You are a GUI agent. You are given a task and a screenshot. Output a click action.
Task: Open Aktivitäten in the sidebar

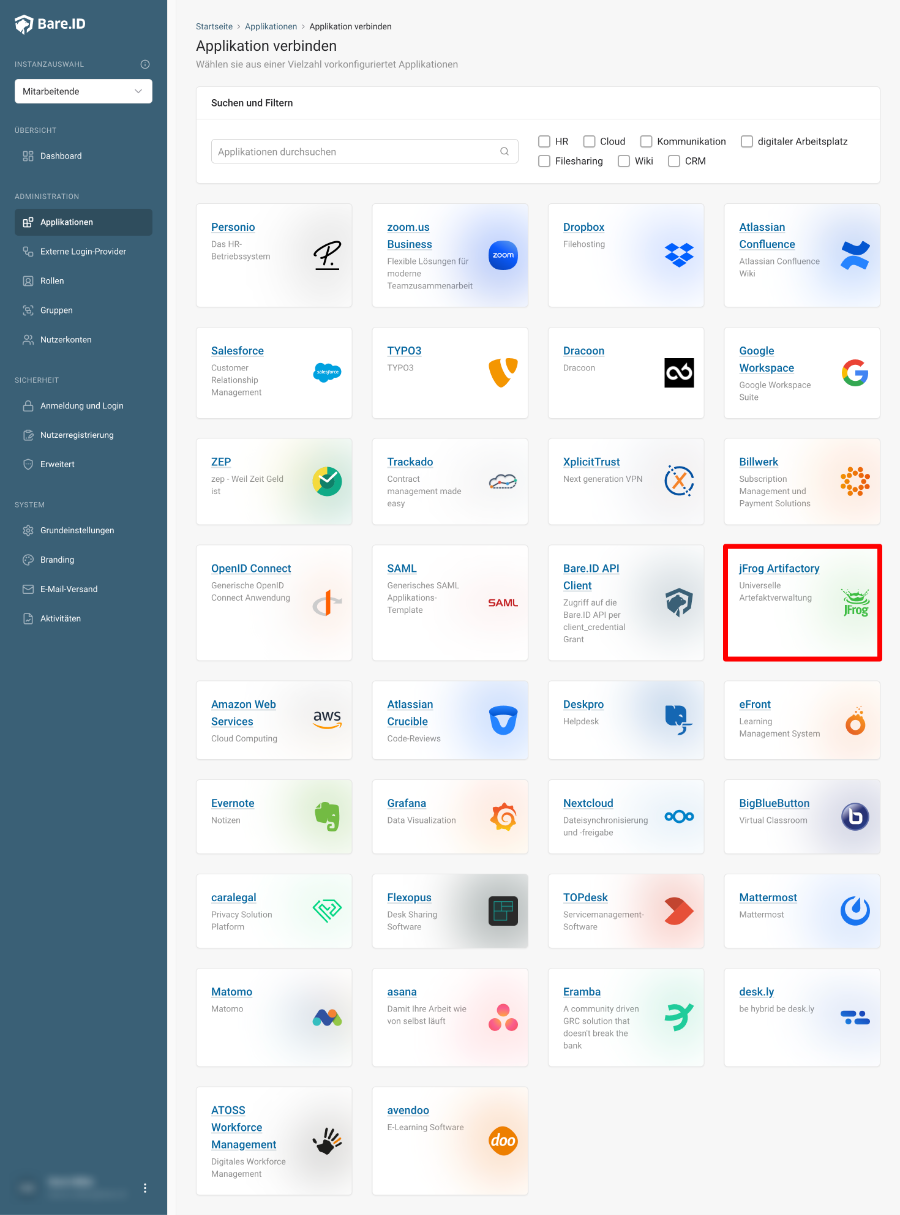point(83,618)
